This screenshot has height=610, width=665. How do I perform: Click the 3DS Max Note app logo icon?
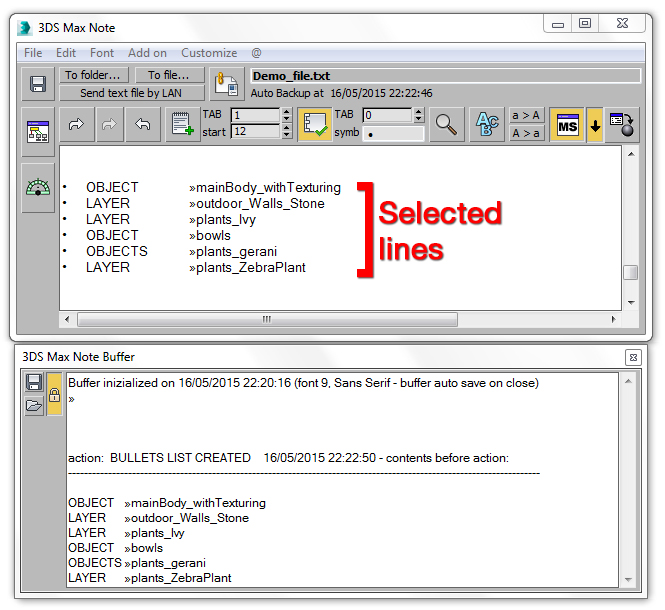pyautogui.click(x=25, y=28)
